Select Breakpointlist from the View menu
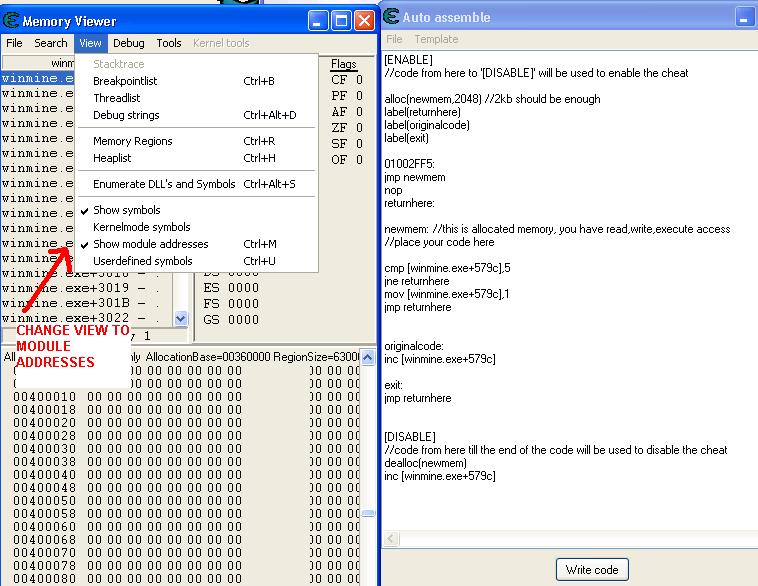758x586 pixels. point(197,81)
